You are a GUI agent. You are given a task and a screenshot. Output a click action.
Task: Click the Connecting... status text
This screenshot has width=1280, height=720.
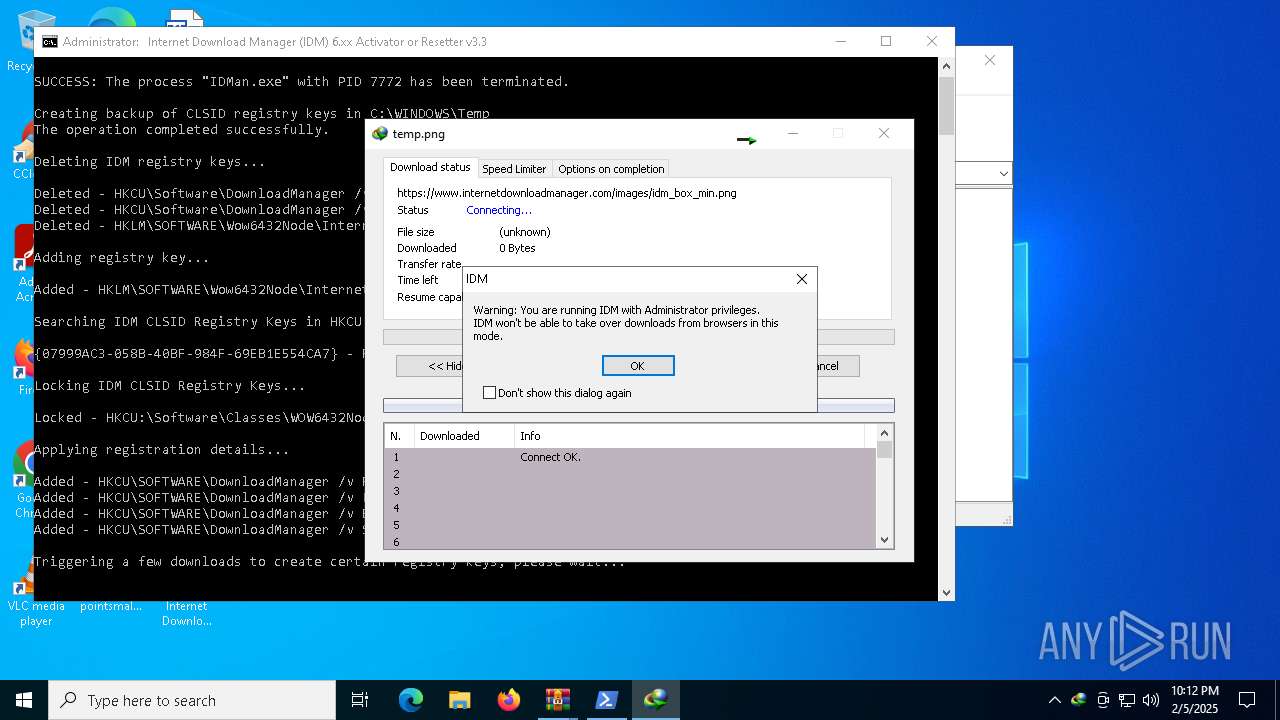(x=499, y=210)
